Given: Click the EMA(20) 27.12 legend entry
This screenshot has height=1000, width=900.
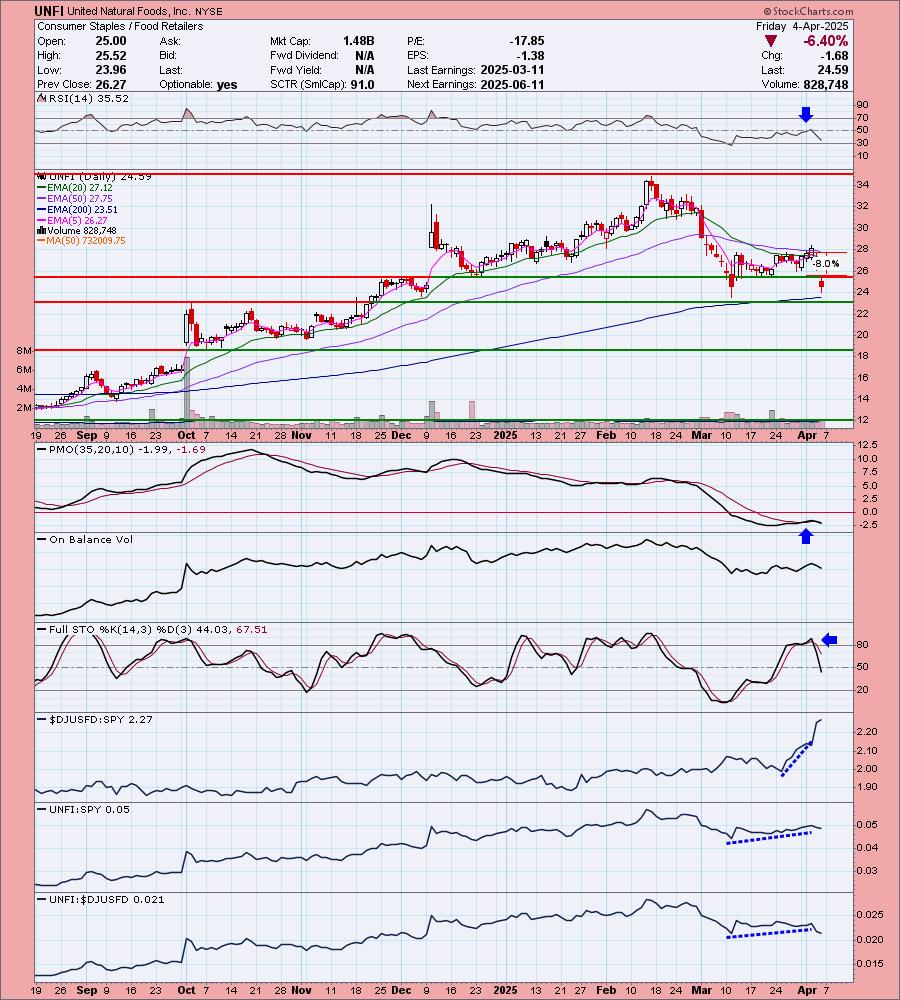Looking at the screenshot, I should [75, 188].
